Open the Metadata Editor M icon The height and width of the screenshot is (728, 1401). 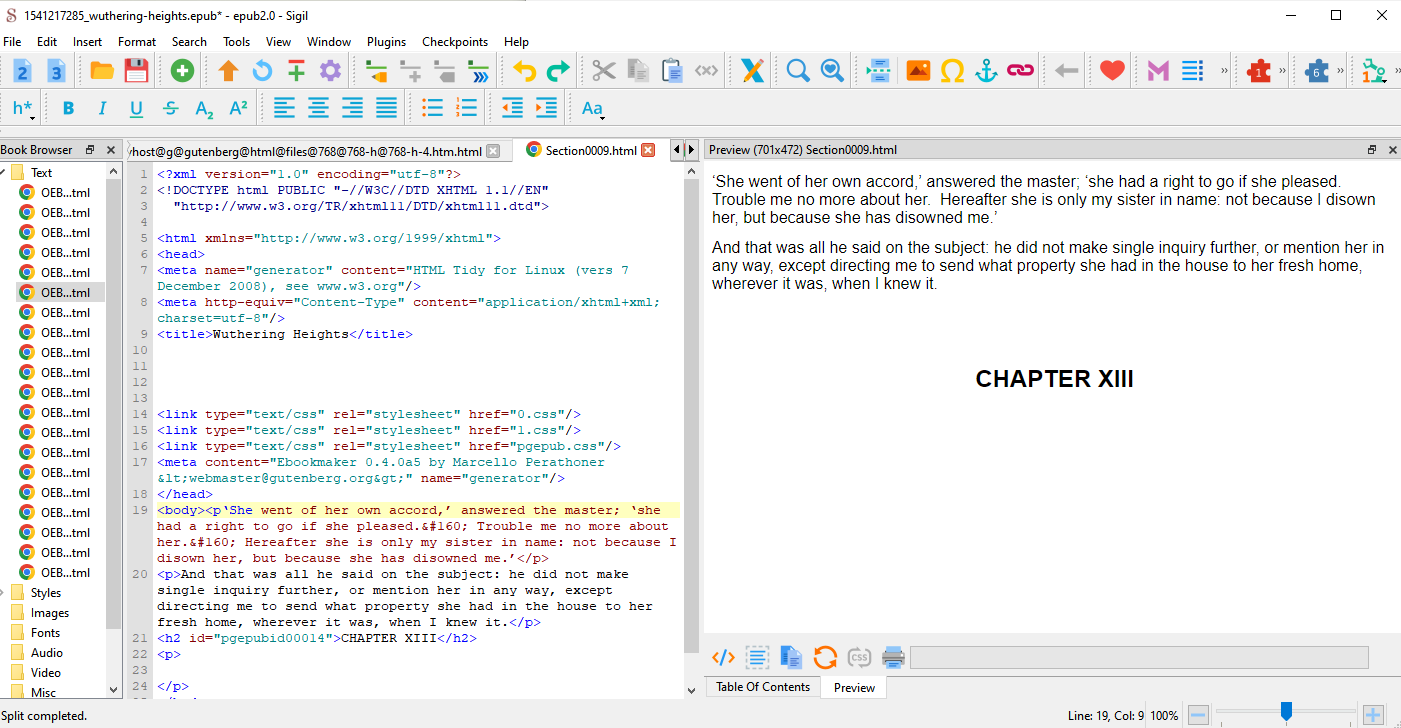1158,70
